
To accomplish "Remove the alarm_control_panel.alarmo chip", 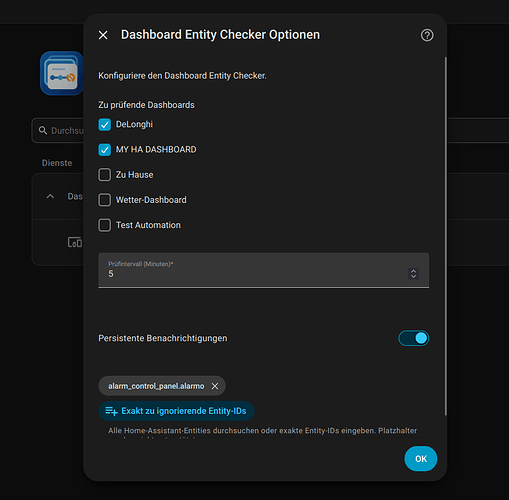I will [x=215, y=386].
